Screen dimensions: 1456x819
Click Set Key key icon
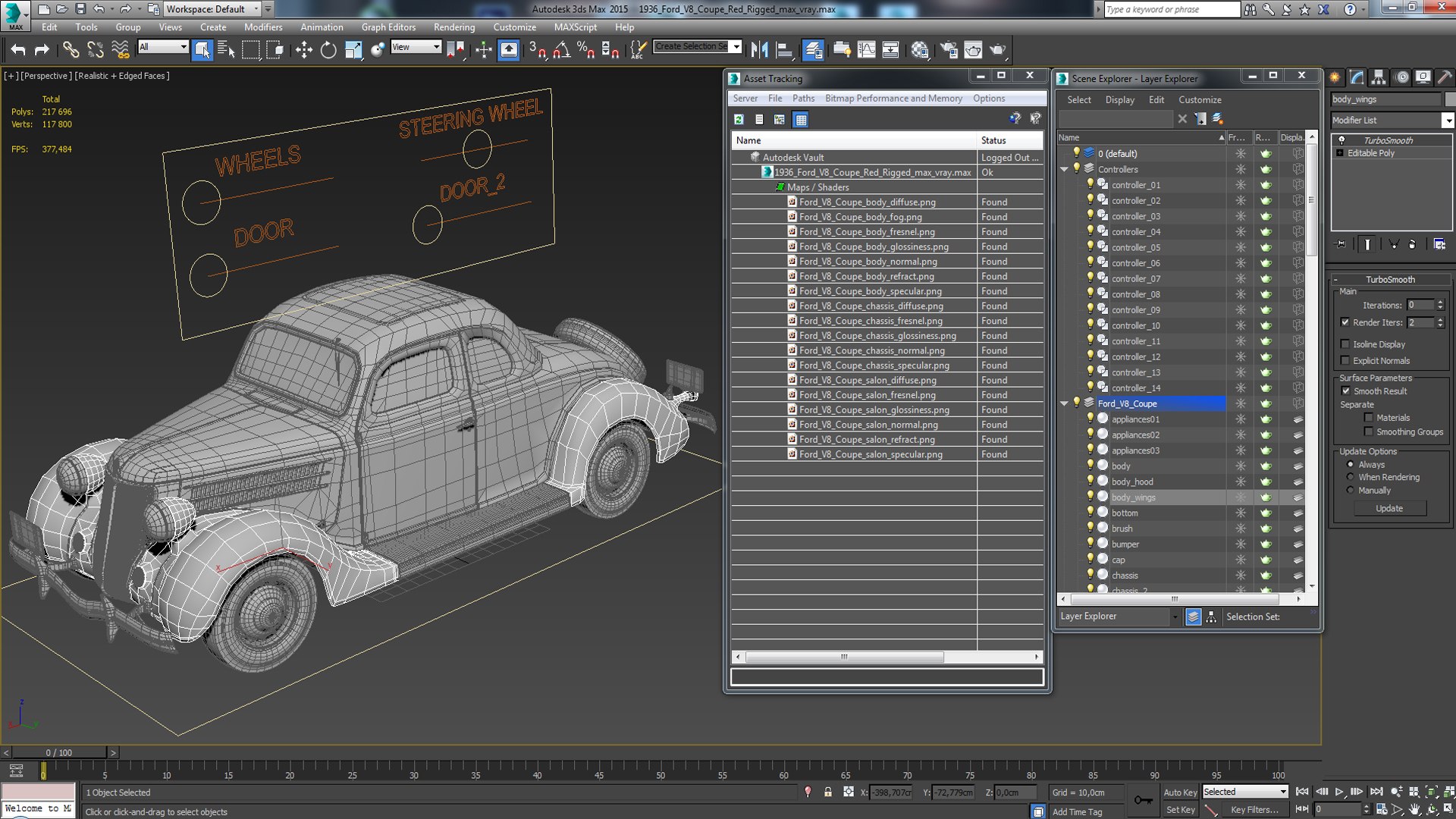pos(1144,800)
